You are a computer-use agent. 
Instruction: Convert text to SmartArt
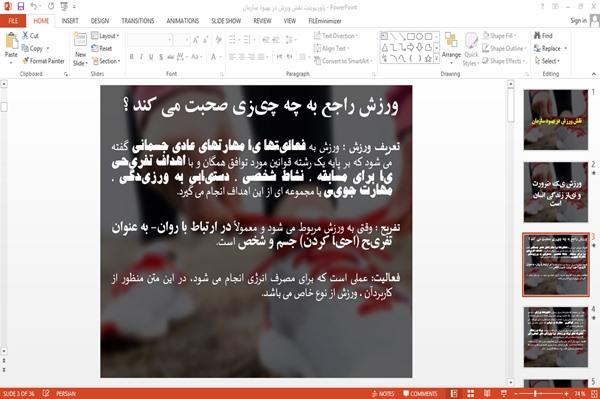(342, 61)
